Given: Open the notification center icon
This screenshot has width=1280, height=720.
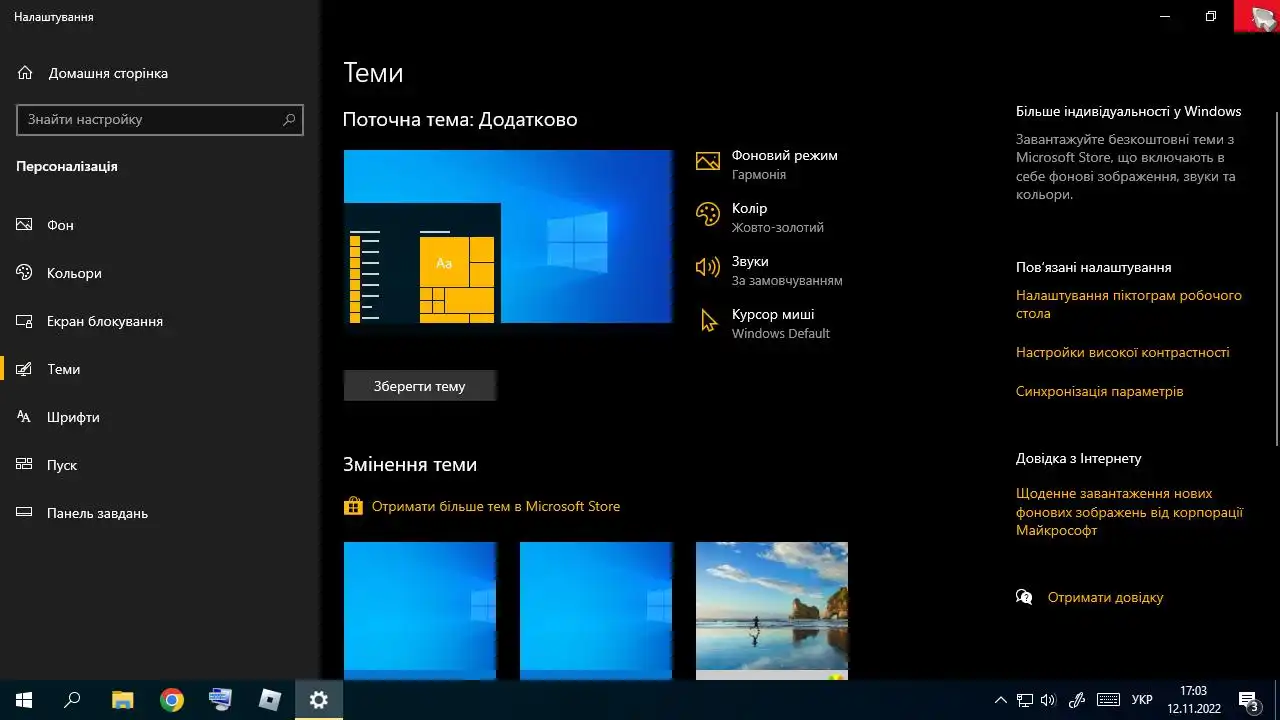Looking at the screenshot, I should click(1249, 700).
